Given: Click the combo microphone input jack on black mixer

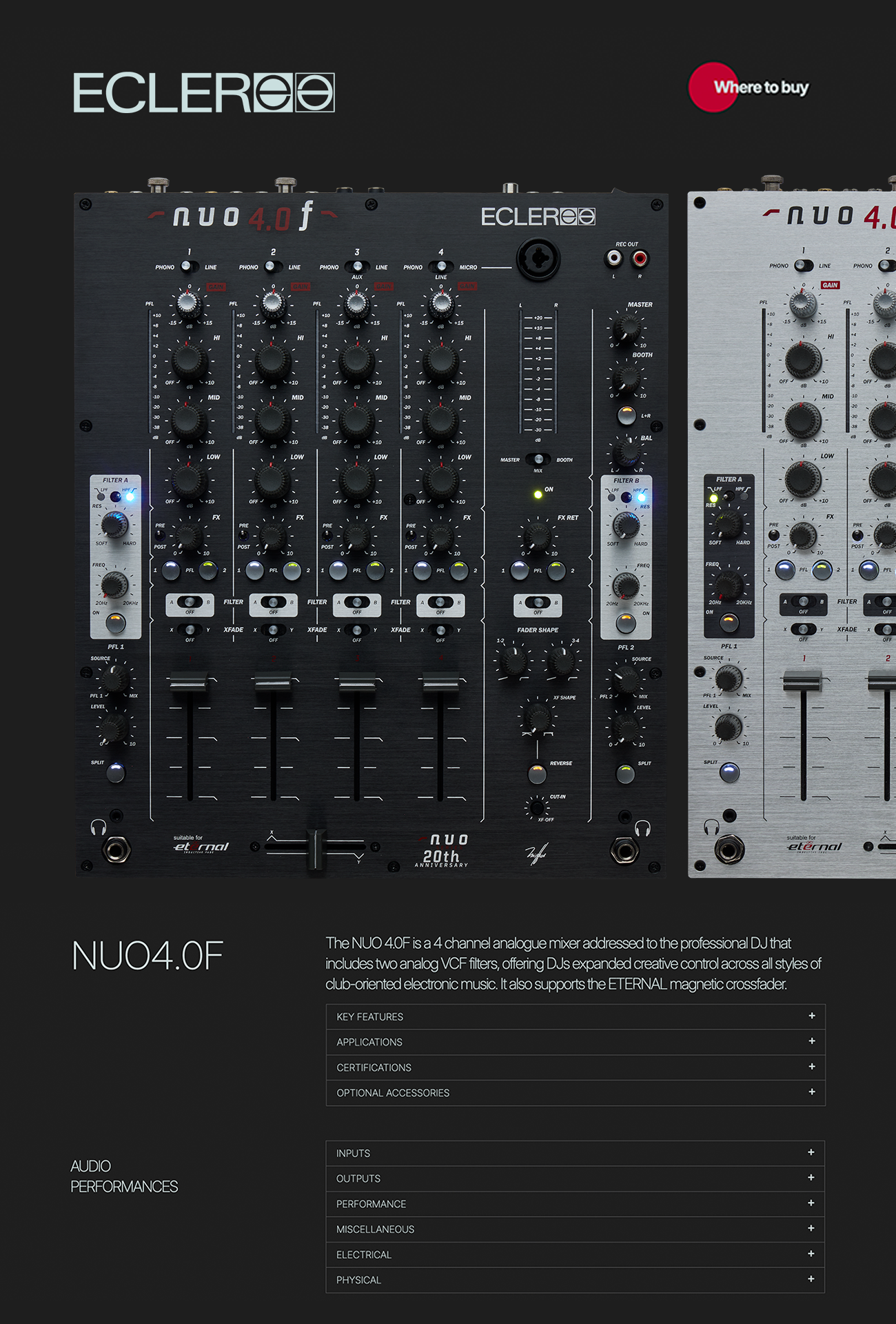Looking at the screenshot, I should (538, 260).
